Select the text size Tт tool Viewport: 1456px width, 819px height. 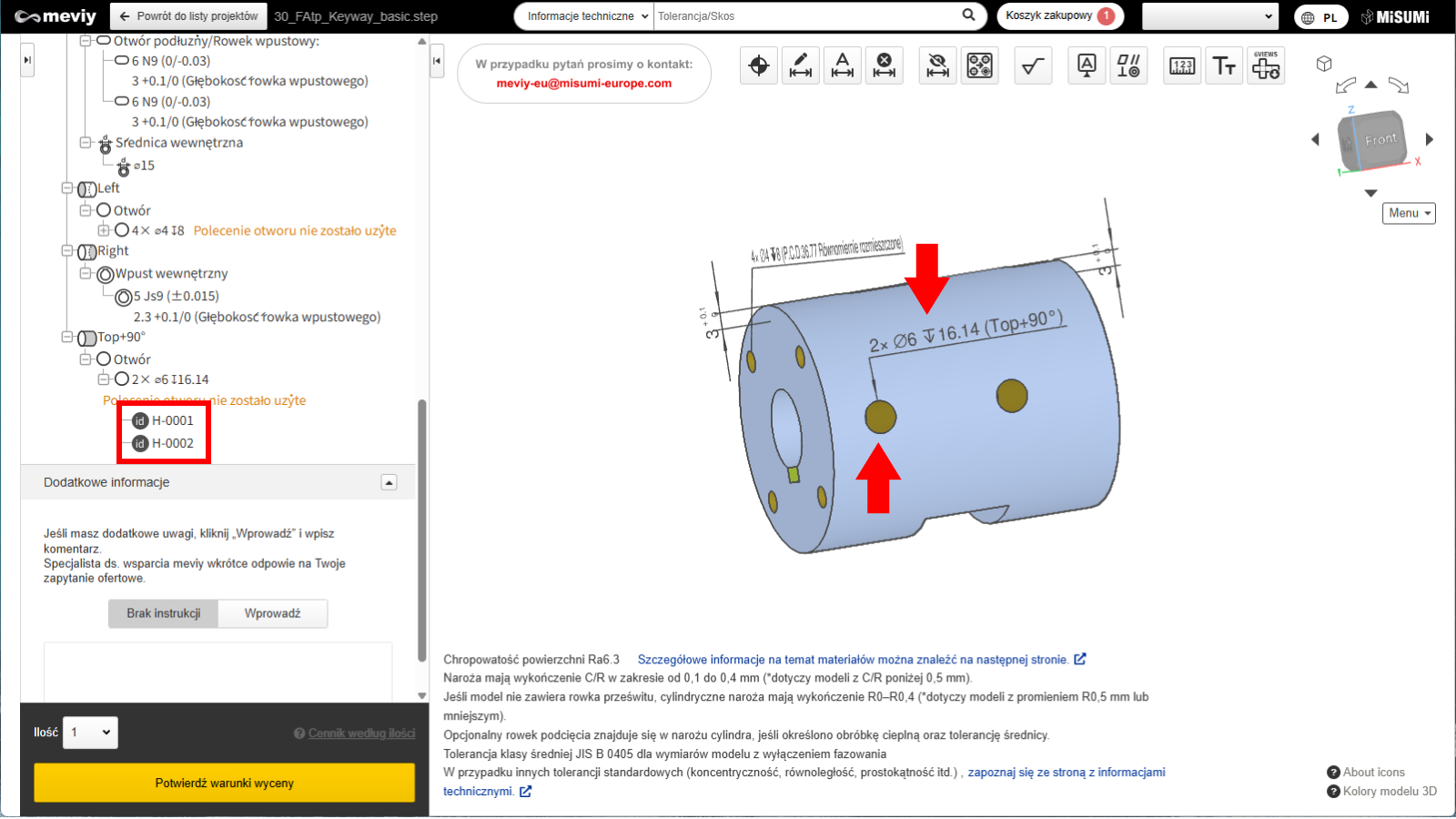(1224, 66)
